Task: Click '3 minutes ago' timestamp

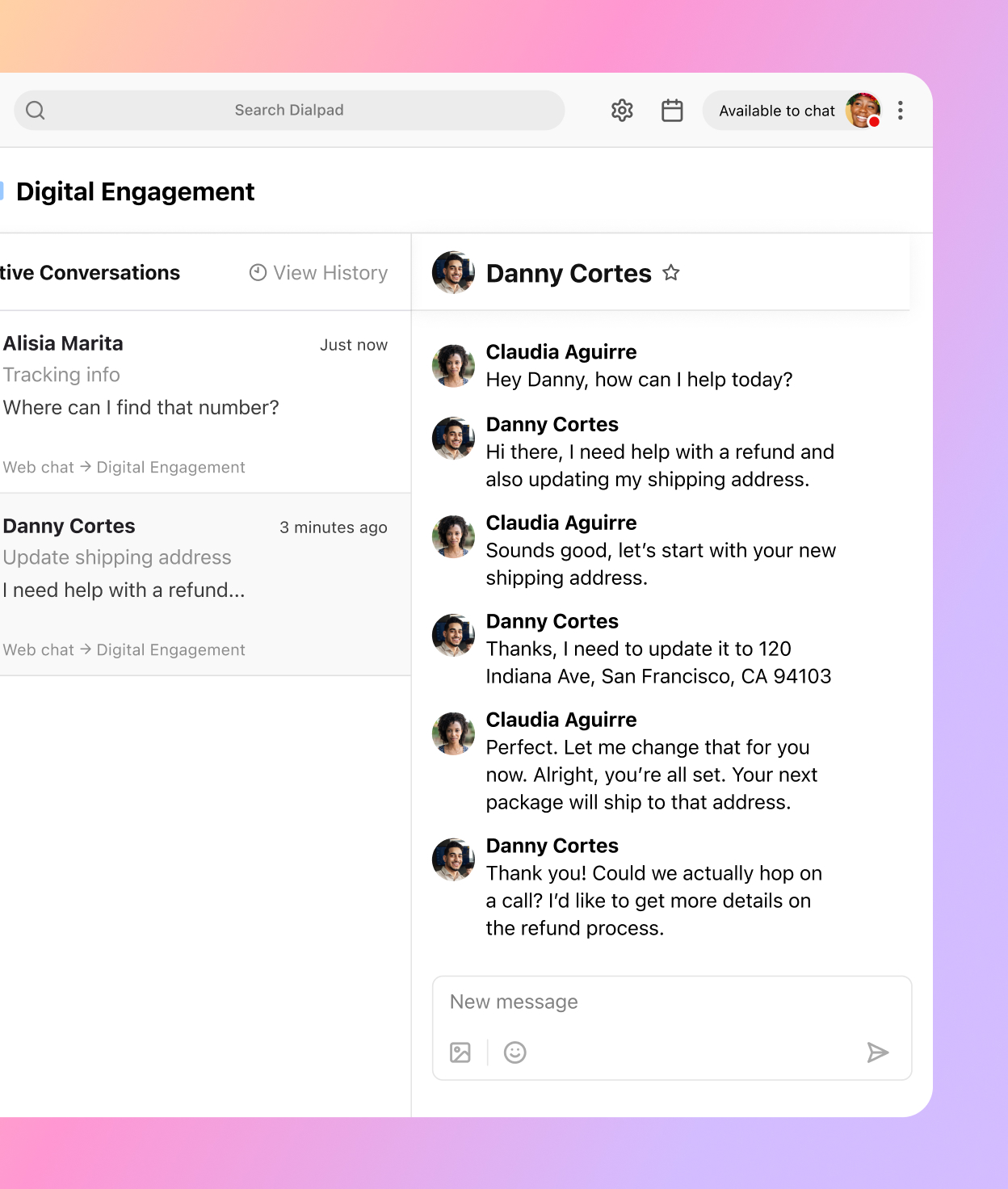Action: (334, 527)
